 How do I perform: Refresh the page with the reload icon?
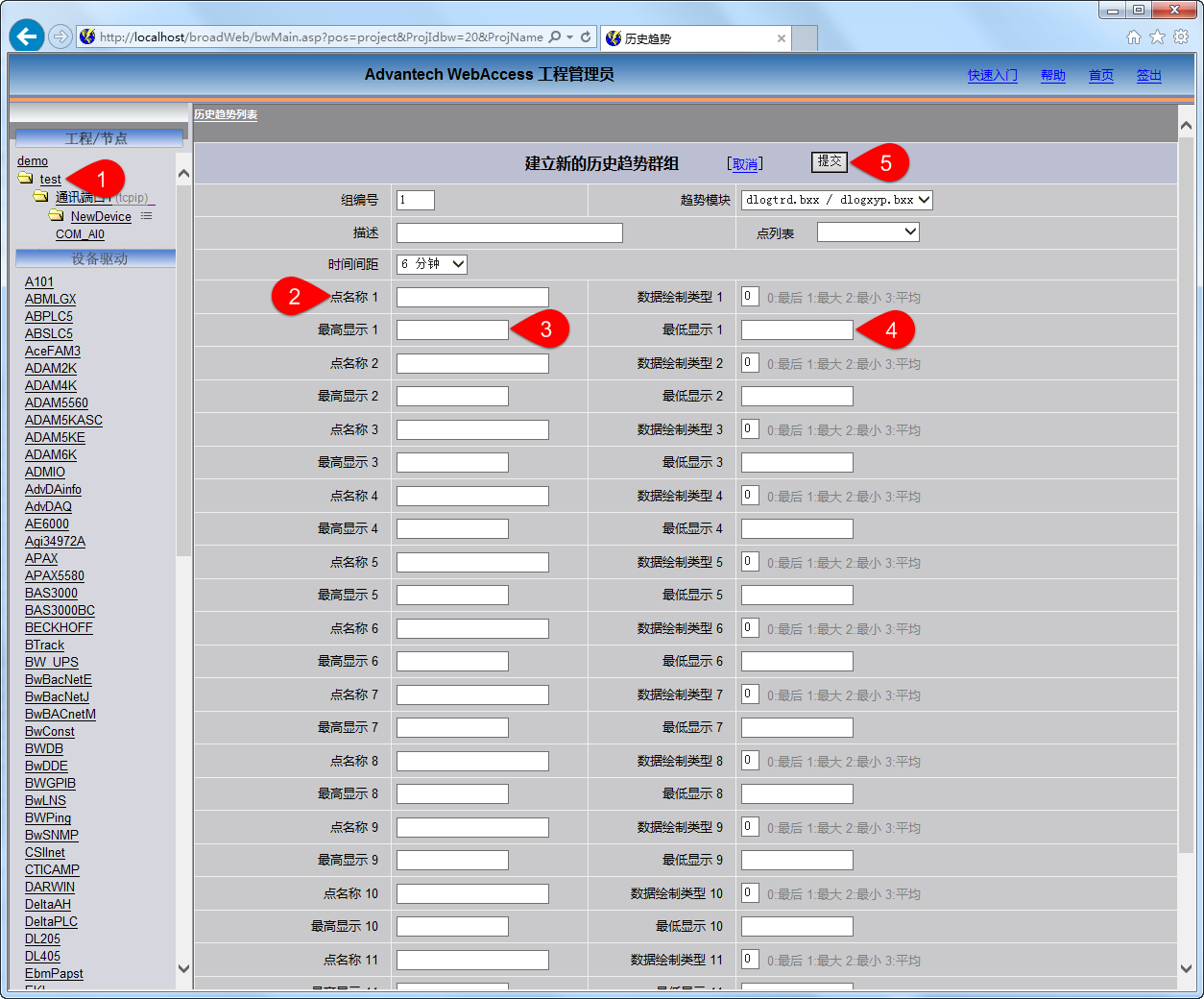click(x=586, y=37)
